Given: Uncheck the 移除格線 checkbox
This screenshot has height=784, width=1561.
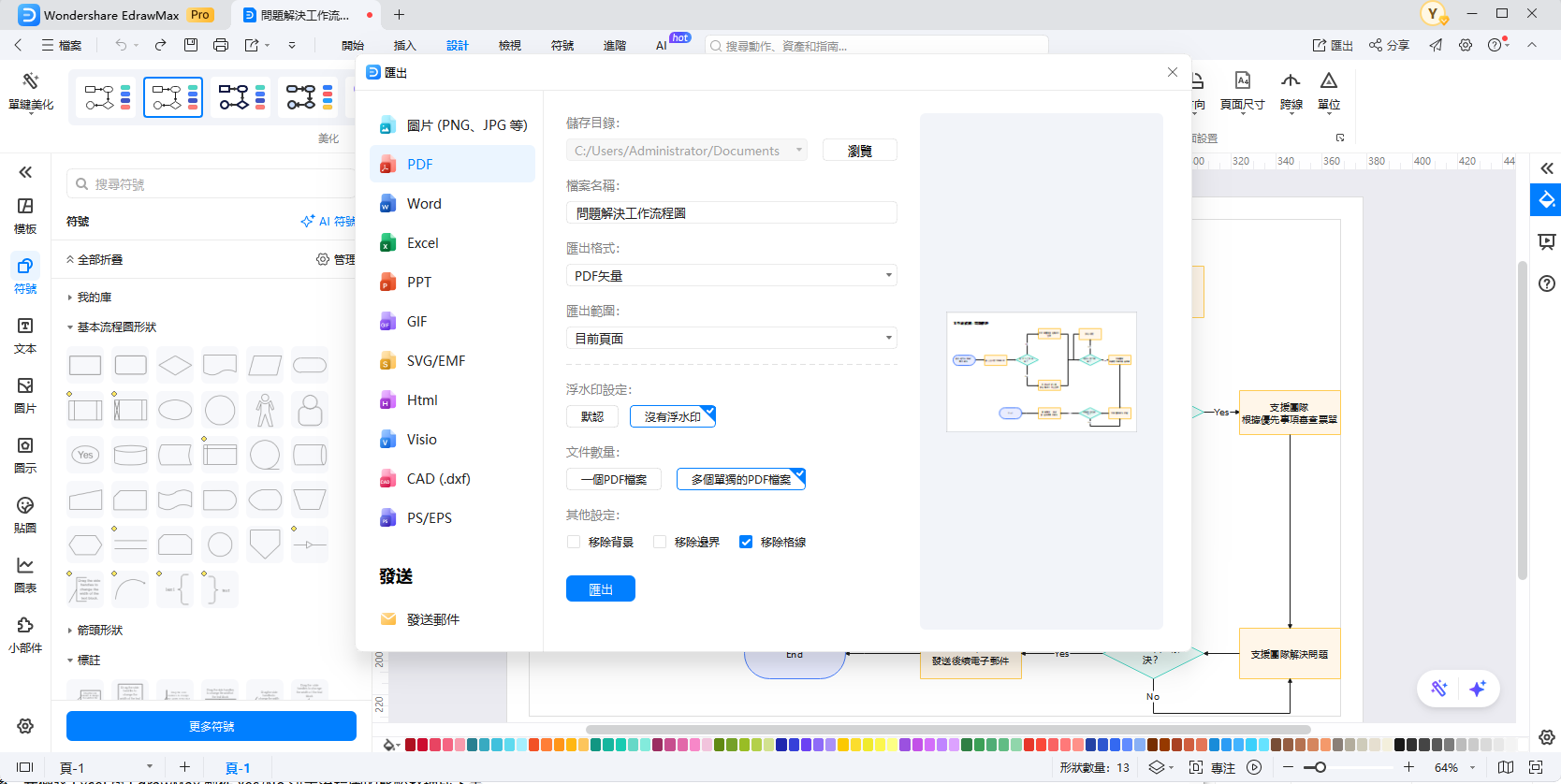Looking at the screenshot, I should 746,542.
